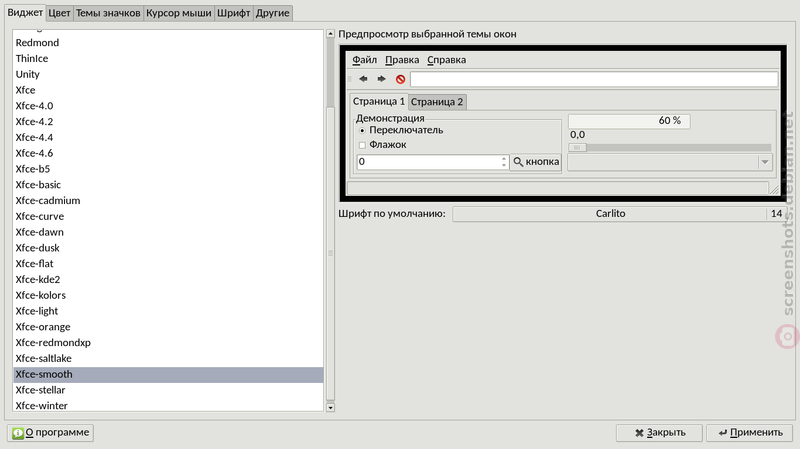
Task: Select the Xfce-winter theme
Action: [168, 406]
